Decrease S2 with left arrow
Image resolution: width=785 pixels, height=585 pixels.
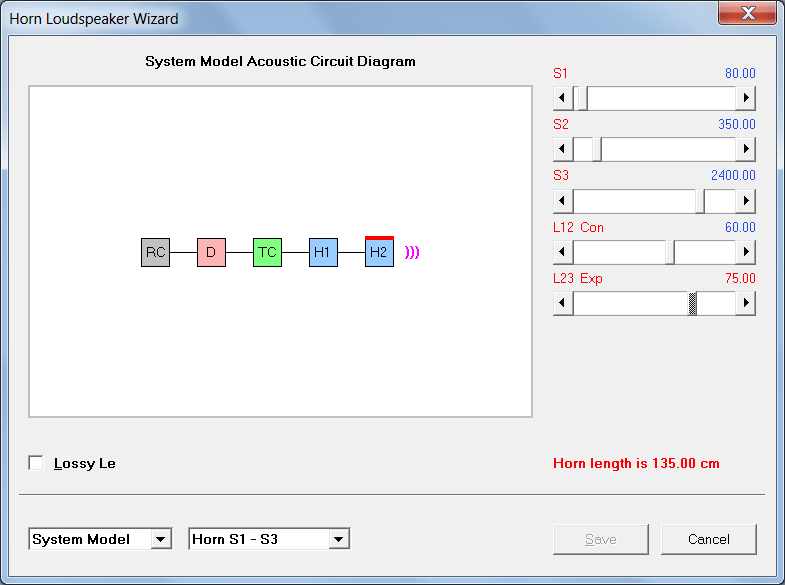(563, 149)
